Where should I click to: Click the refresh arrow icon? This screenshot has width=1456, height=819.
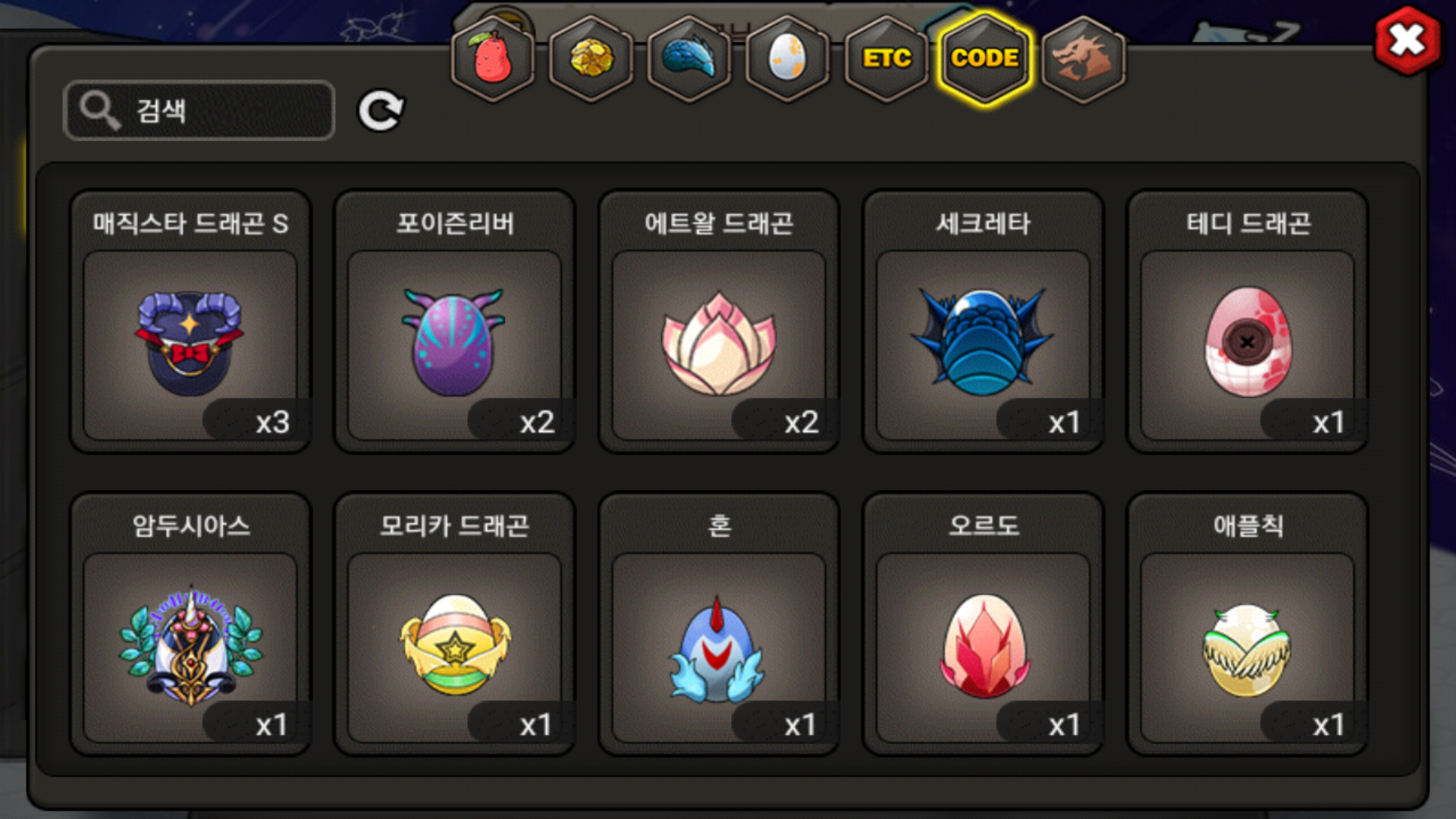pyautogui.click(x=381, y=111)
